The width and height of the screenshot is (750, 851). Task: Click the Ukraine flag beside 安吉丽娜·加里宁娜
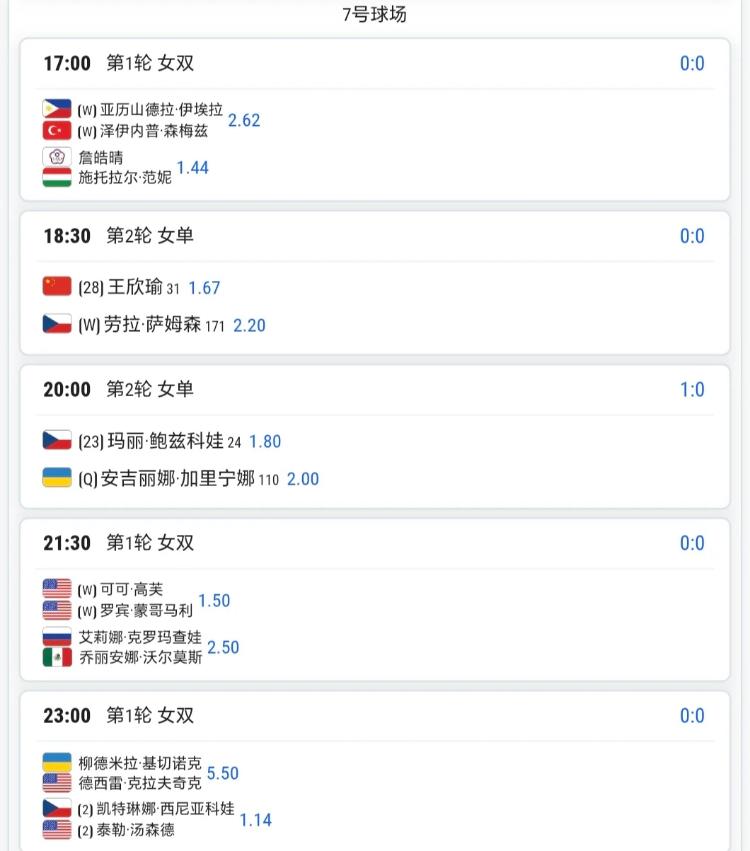(x=57, y=478)
